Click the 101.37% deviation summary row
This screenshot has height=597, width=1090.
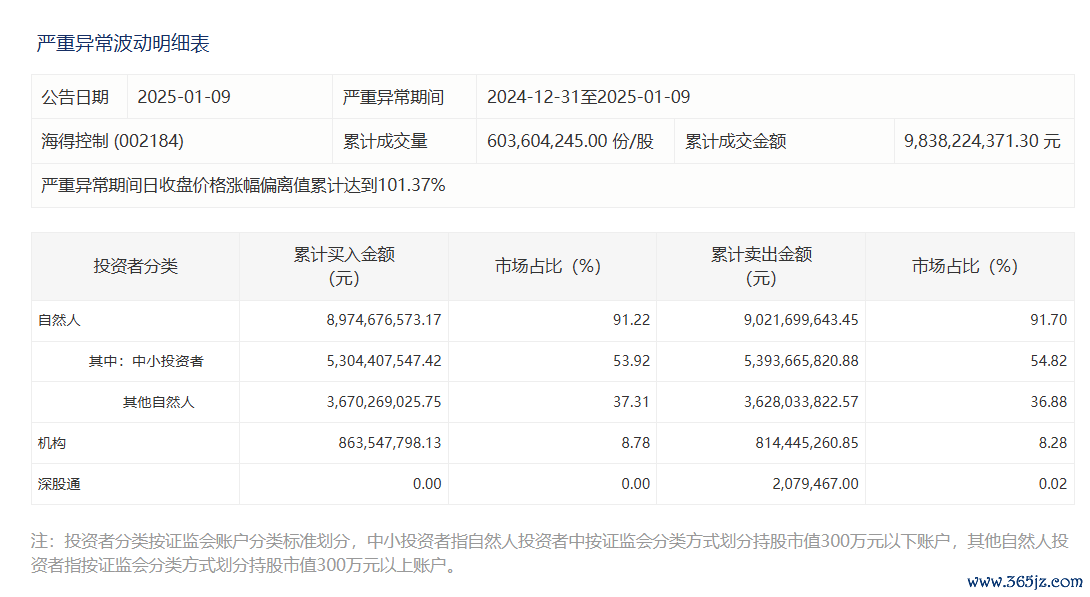(x=243, y=185)
